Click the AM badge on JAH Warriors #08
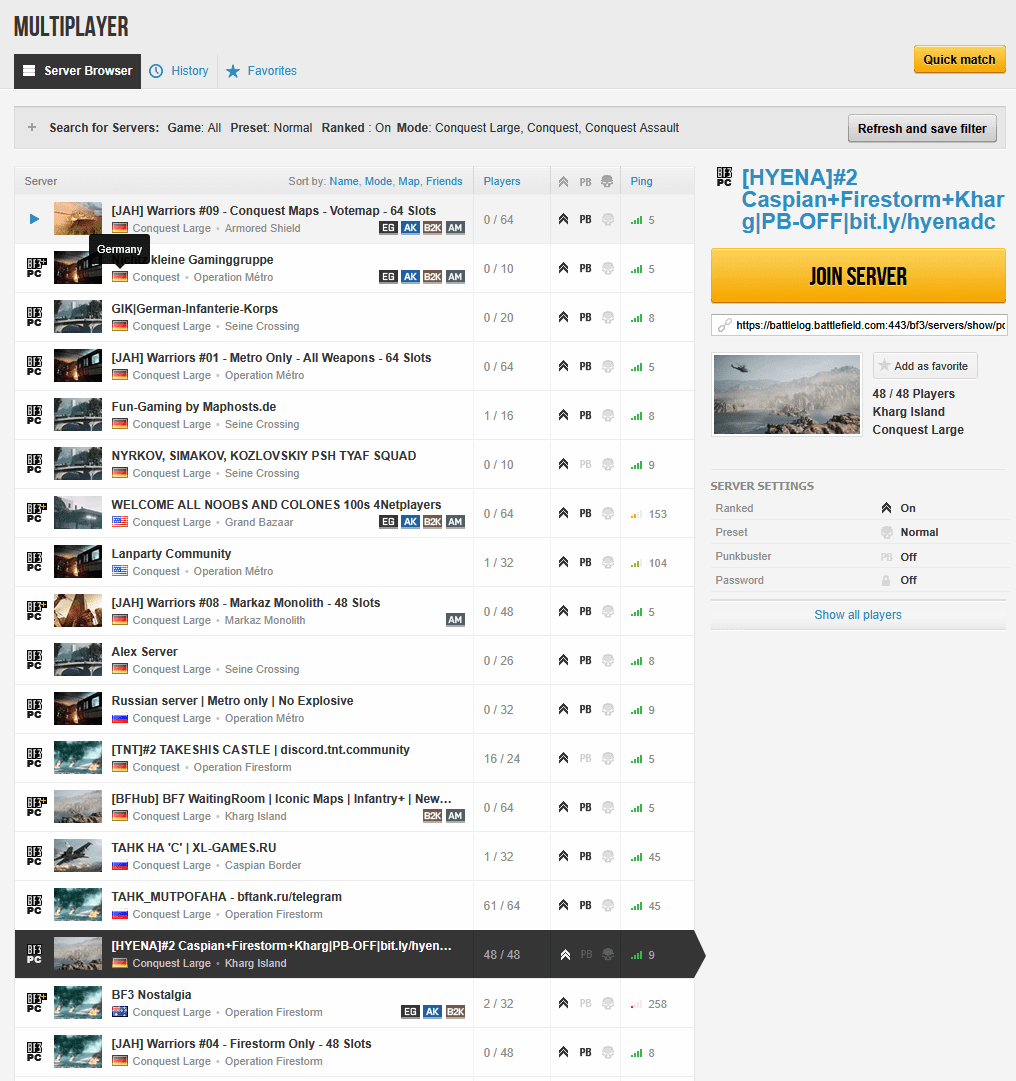 pyautogui.click(x=455, y=620)
